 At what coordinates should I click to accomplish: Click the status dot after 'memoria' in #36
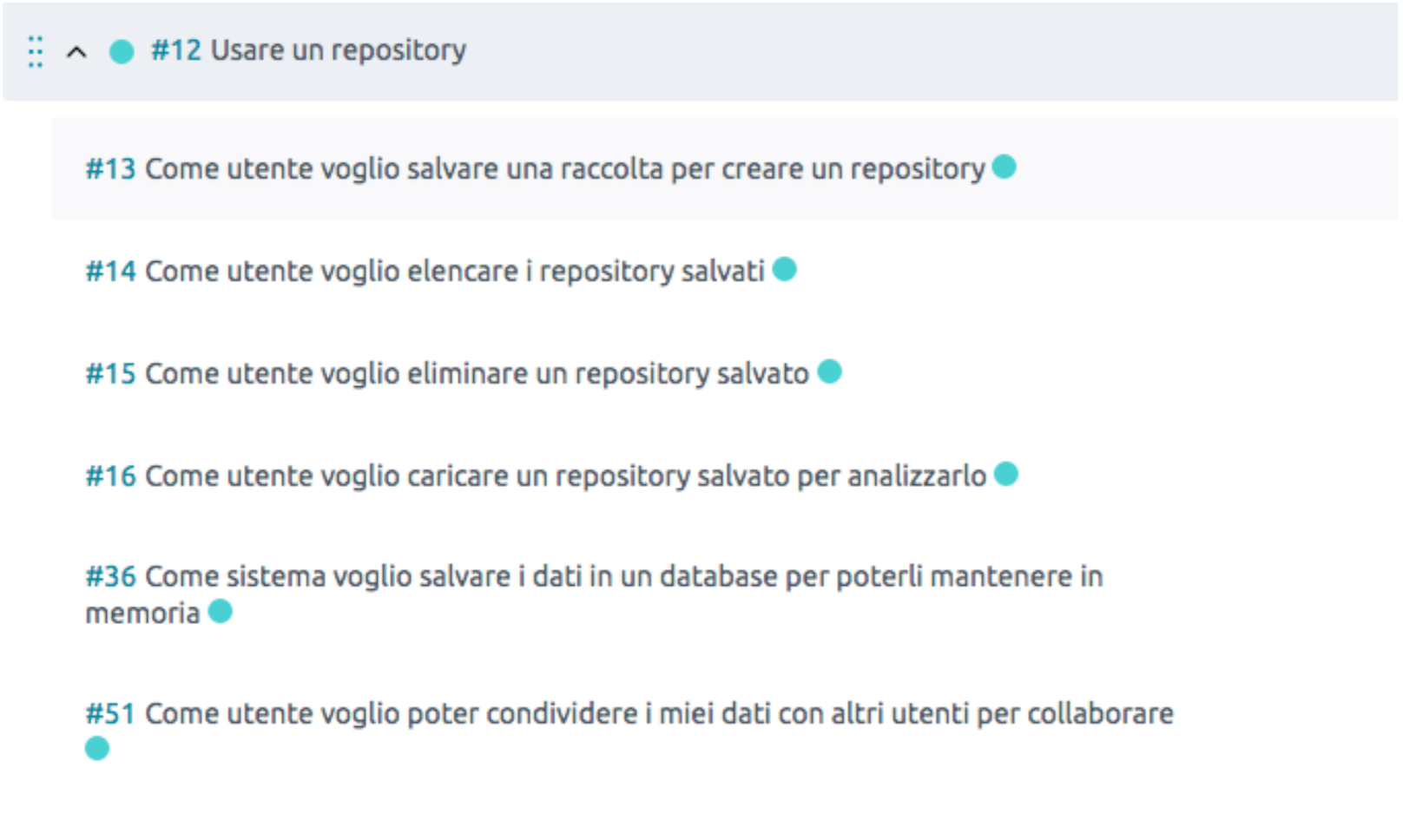click(x=221, y=612)
